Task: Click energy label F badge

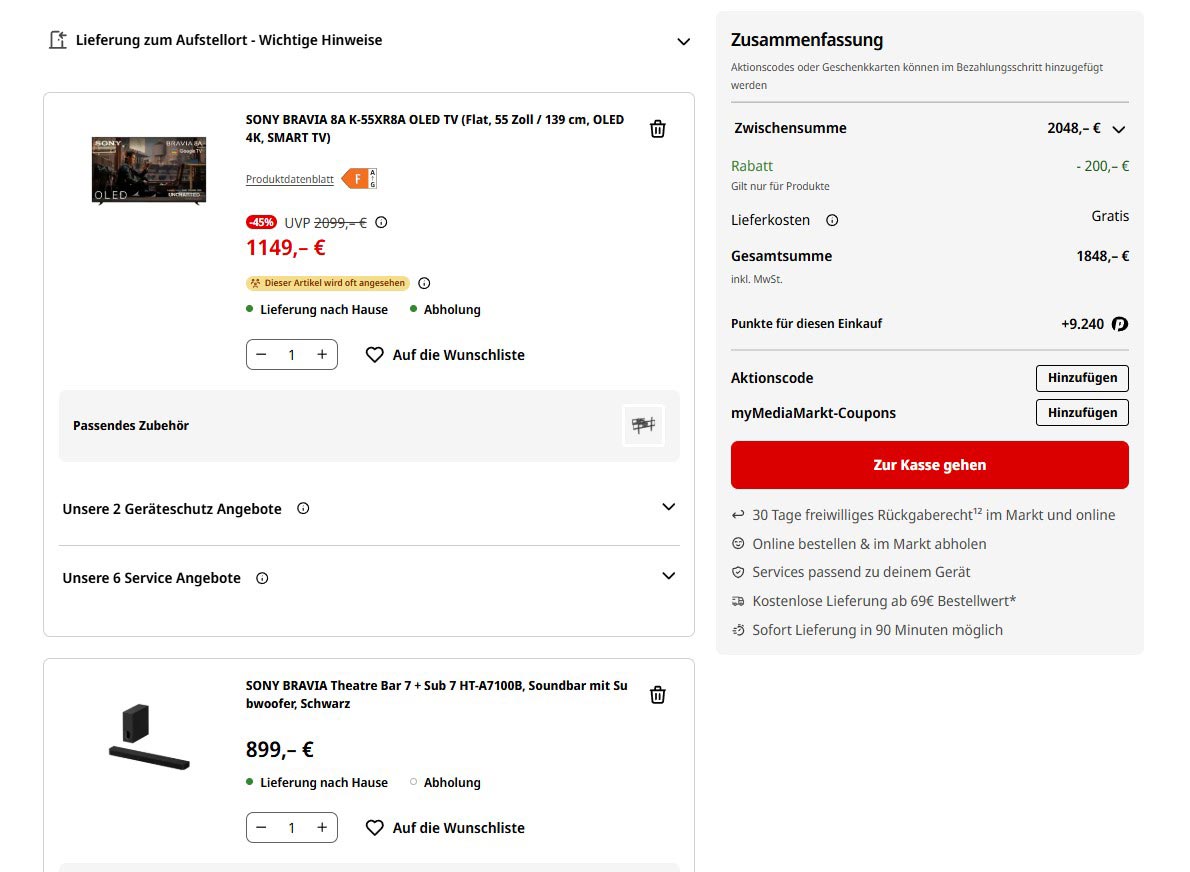Action: [x=359, y=179]
